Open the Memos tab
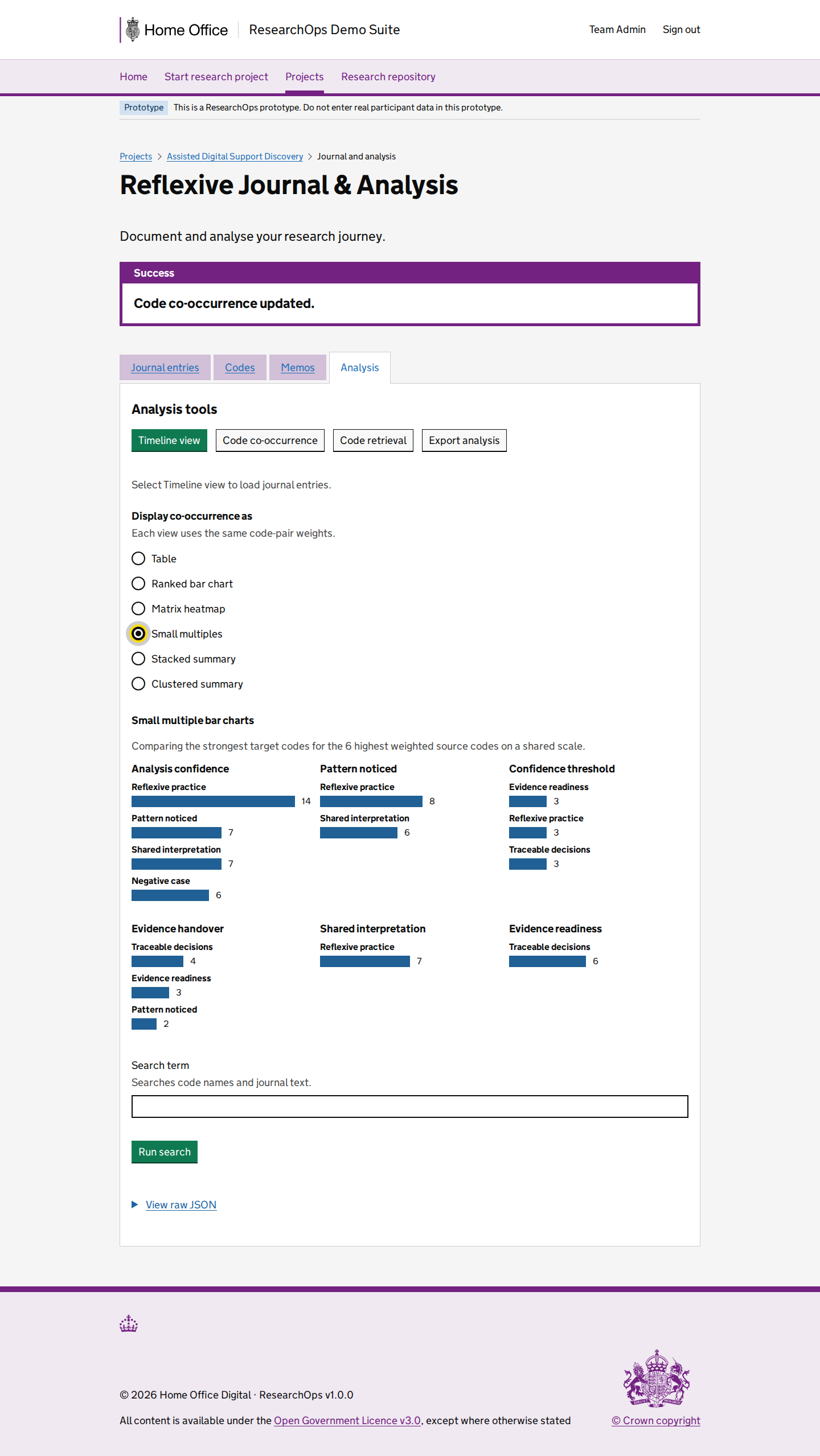 click(x=298, y=368)
